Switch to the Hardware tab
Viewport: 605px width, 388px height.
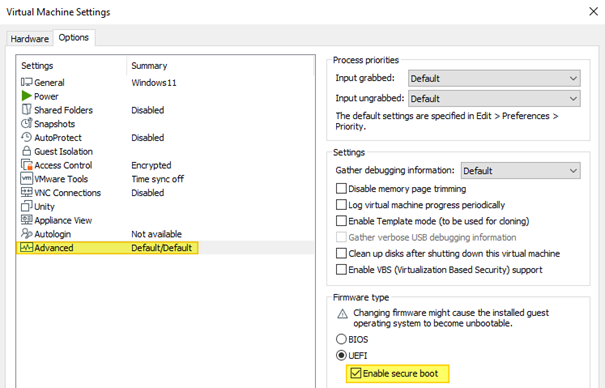[30, 39]
